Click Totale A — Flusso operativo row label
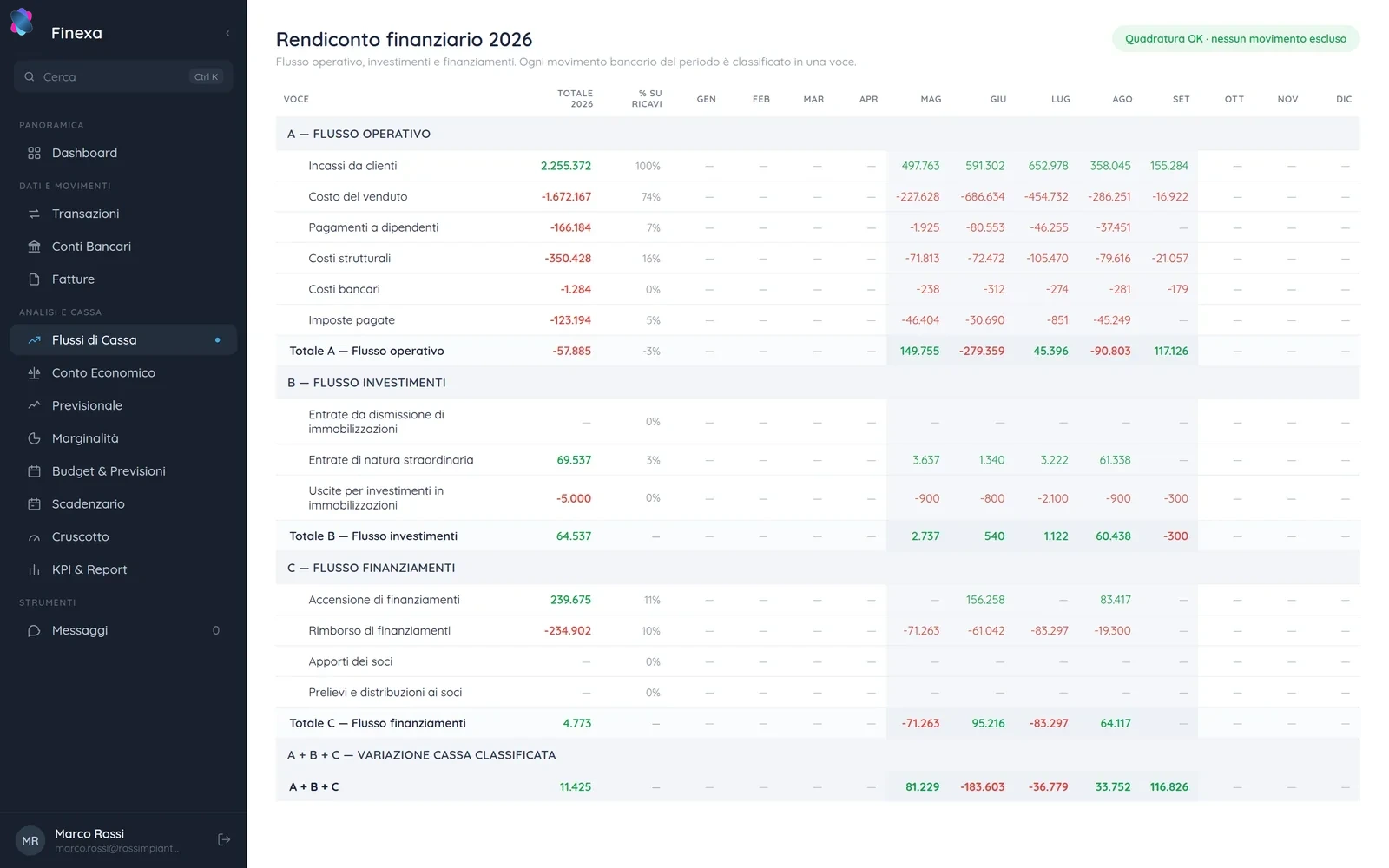The width and height of the screenshot is (1389, 868). pos(366,351)
